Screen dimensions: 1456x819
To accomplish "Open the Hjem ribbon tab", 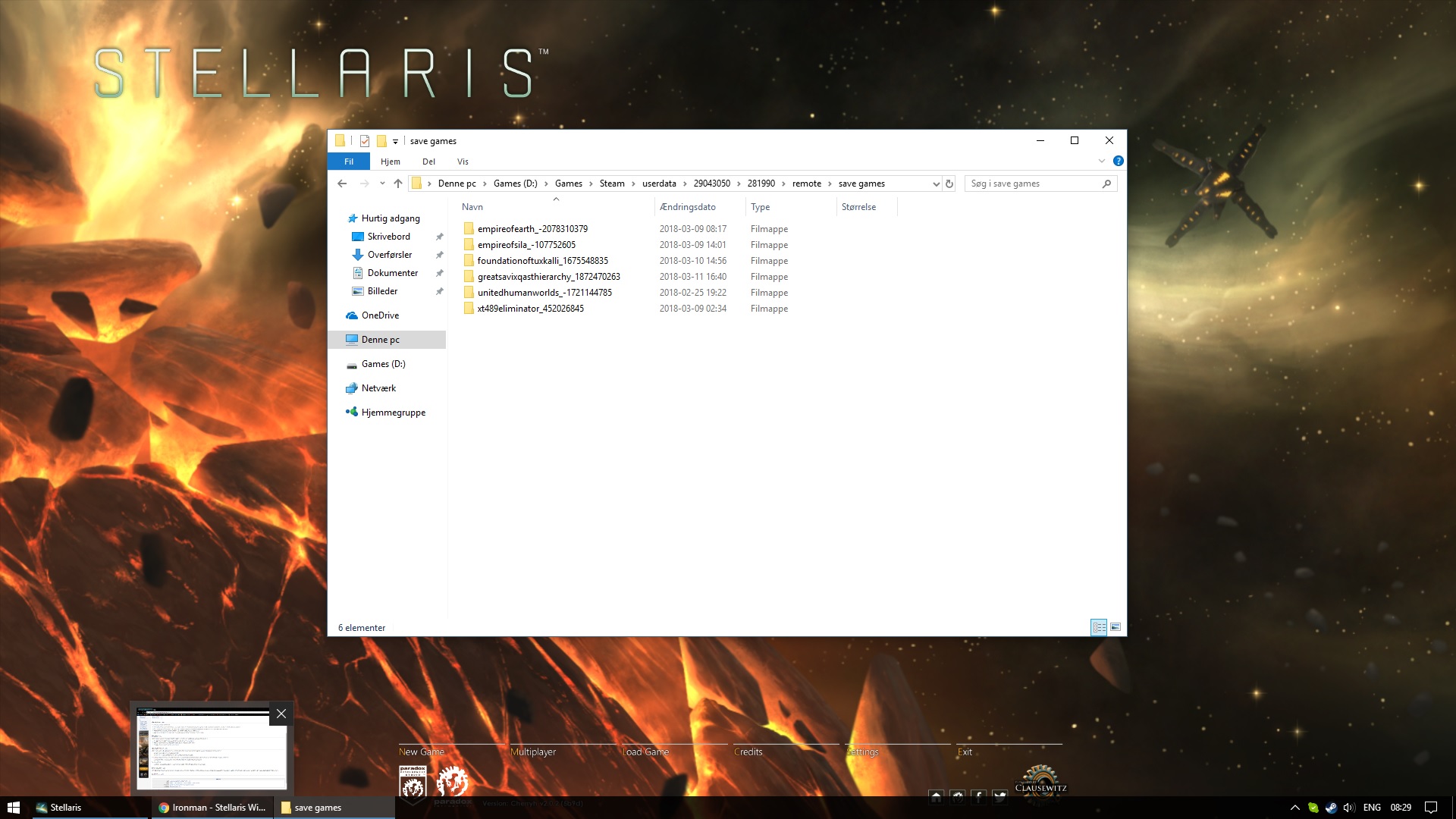I will coord(390,162).
